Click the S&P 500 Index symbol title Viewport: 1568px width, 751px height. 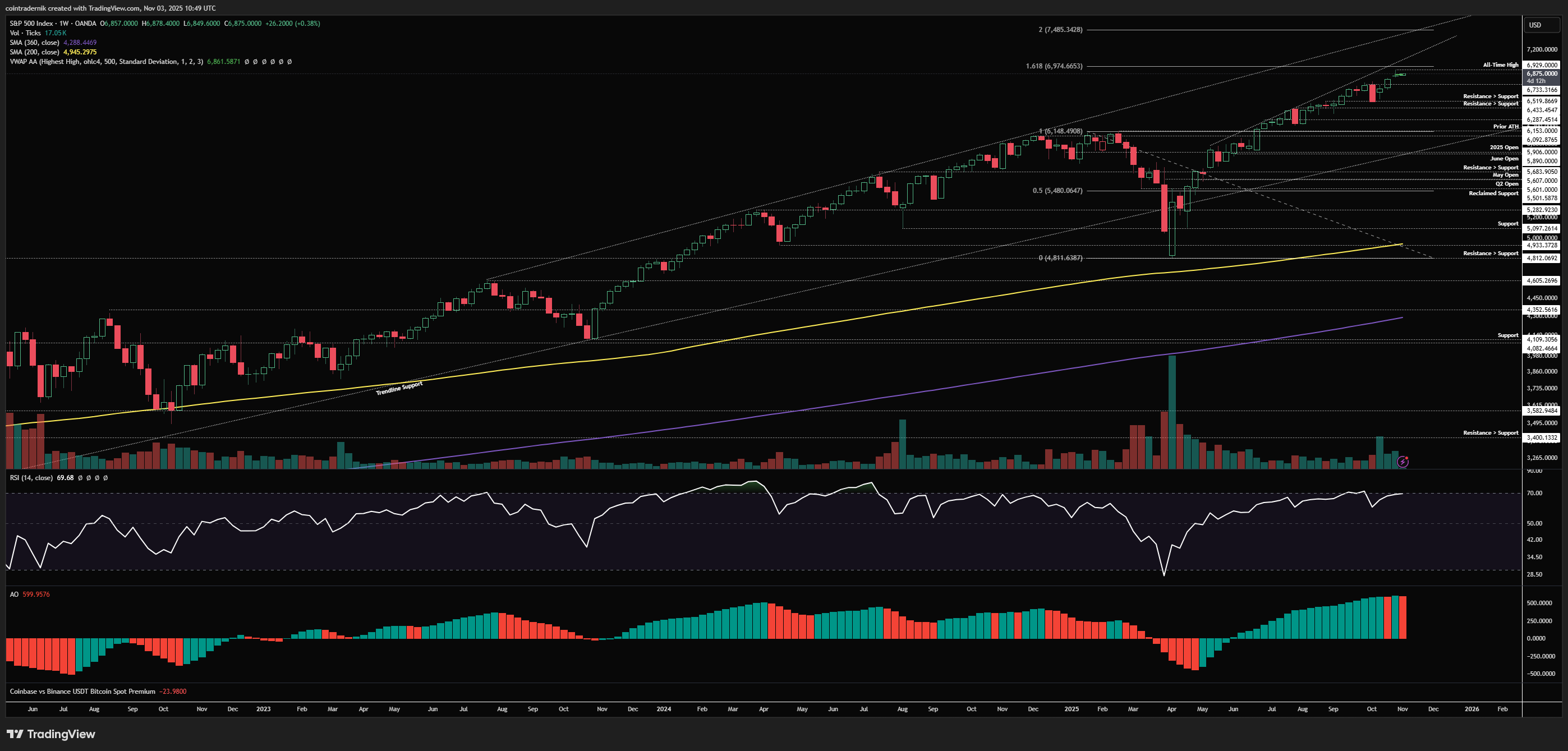31,23
